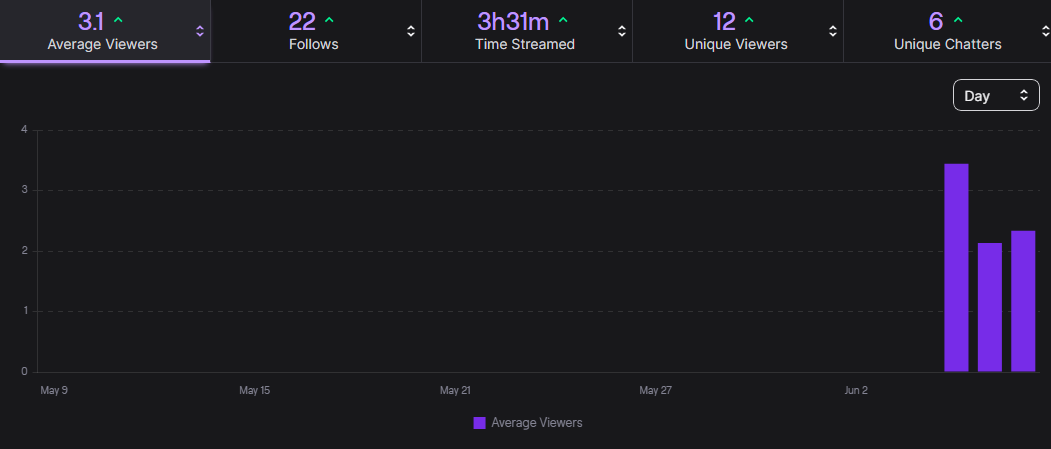Open the Day granularity dropdown
The image size is (1051, 449).
(x=996, y=95)
